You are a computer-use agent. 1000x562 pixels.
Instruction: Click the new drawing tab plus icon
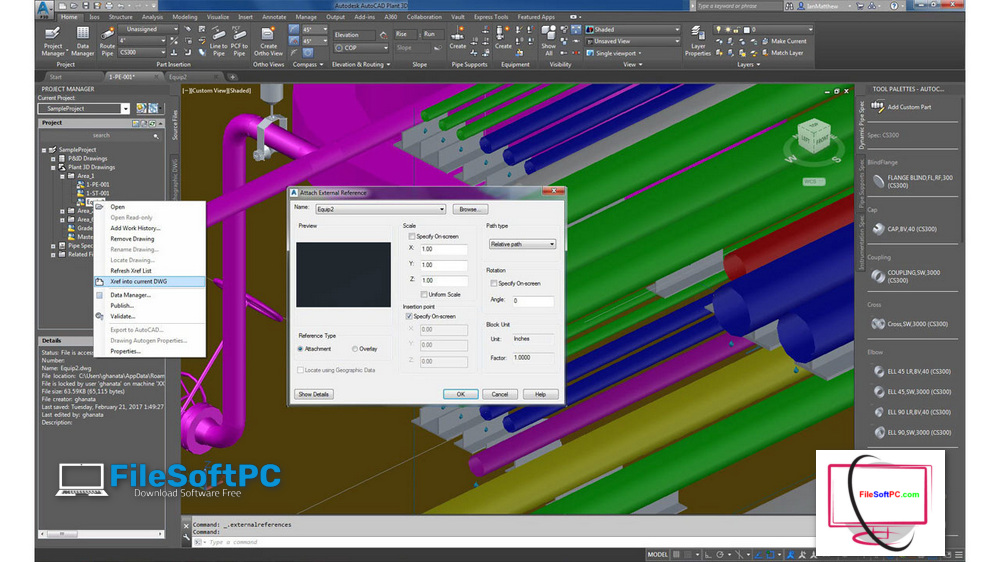(x=233, y=77)
